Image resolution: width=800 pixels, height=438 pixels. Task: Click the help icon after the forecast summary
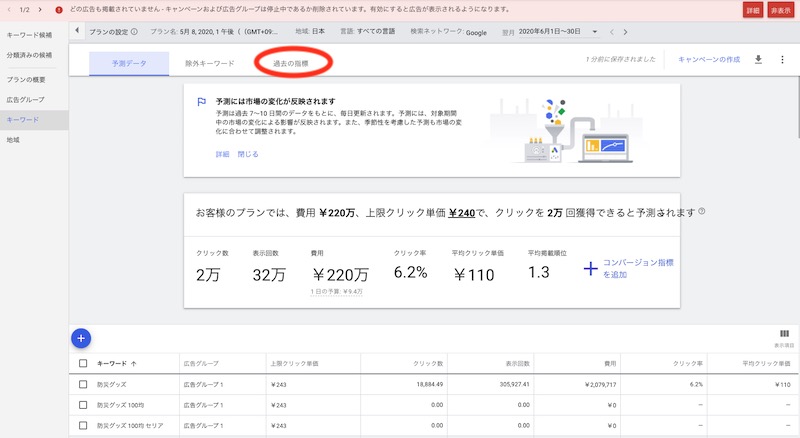702,212
